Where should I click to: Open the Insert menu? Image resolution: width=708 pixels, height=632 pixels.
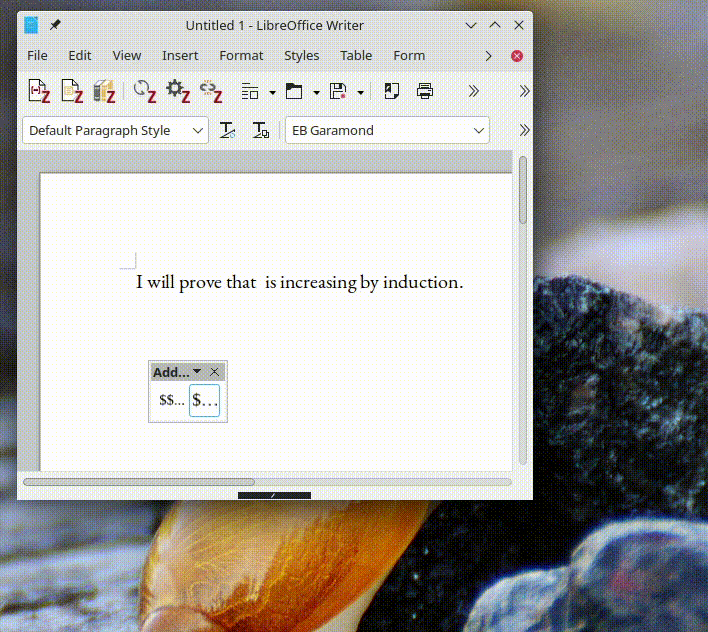(x=180, y=56)
